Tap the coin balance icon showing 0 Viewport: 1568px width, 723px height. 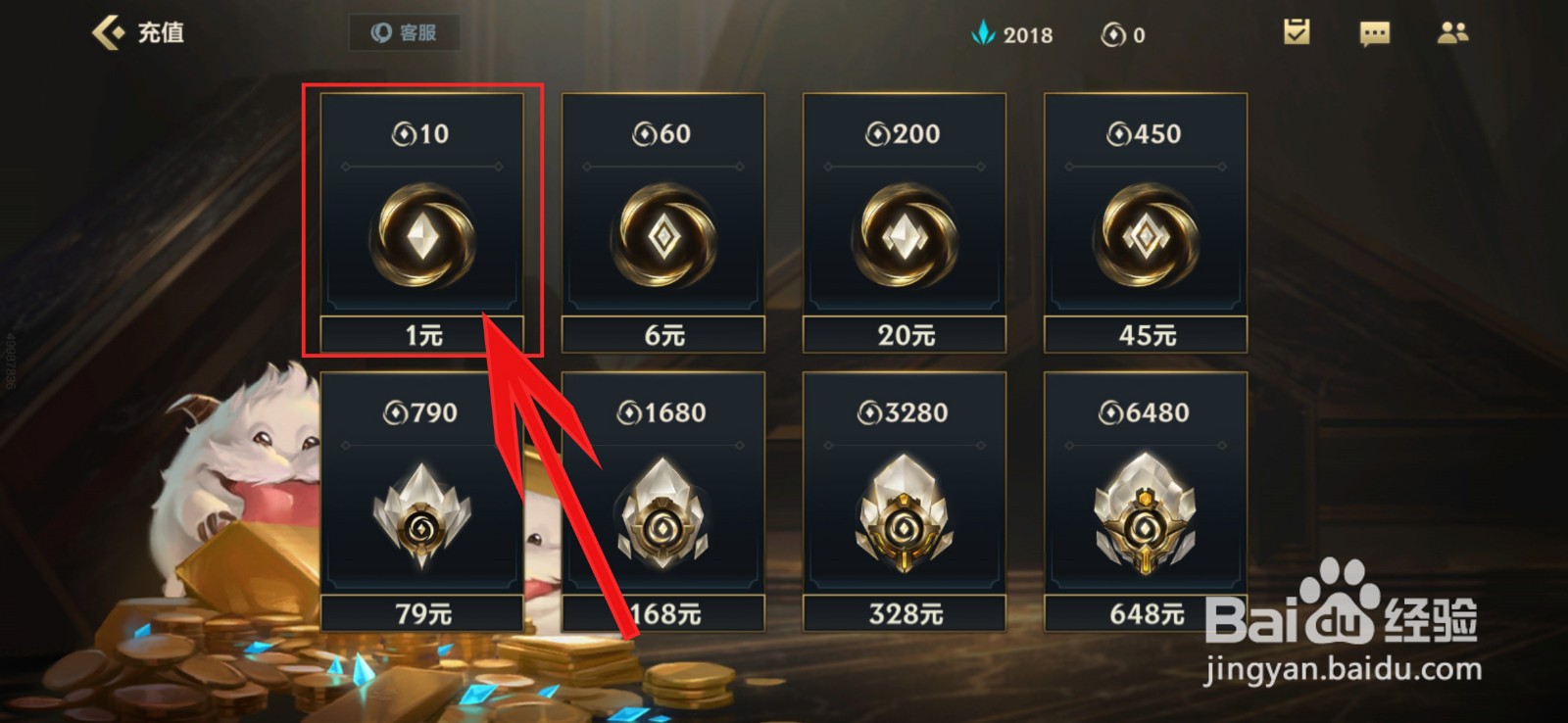coord(1112,35)
